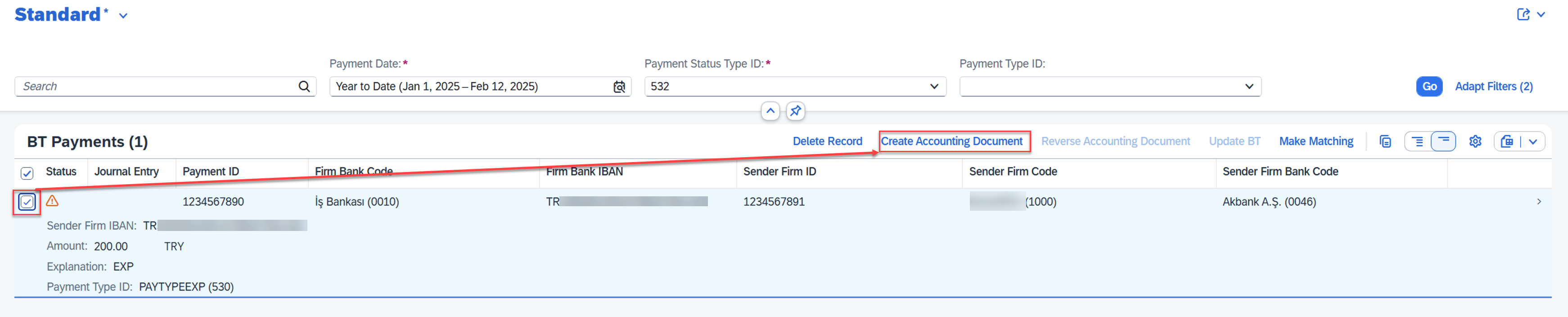Click Delete Record in table toolbar

click(827, 141)
